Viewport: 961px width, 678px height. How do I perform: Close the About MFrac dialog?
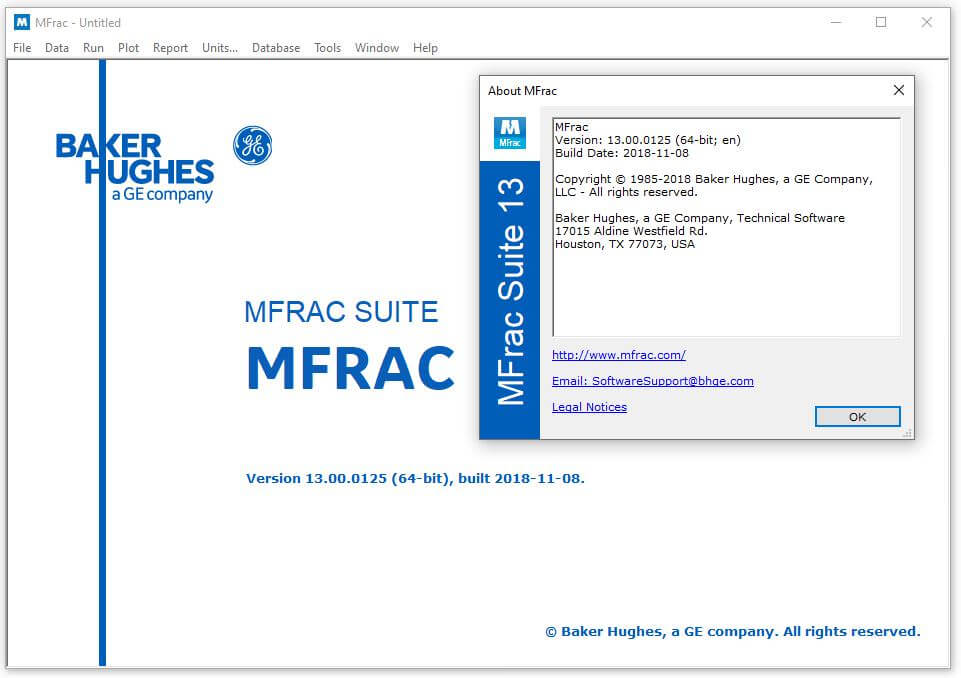tap(898, 90)
